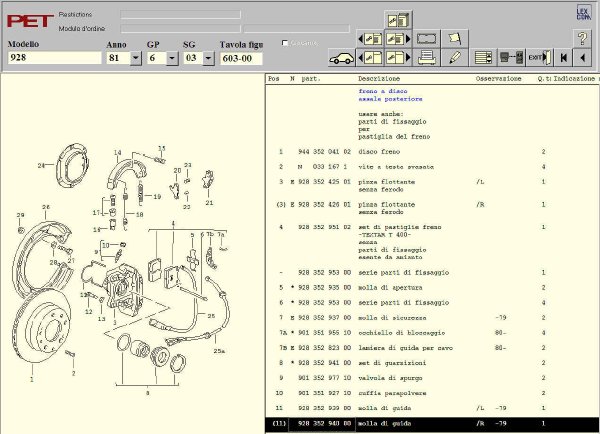Open the Anno year dropdown
The width and height of the screenshot is (600, 434).
pos(136,58)
